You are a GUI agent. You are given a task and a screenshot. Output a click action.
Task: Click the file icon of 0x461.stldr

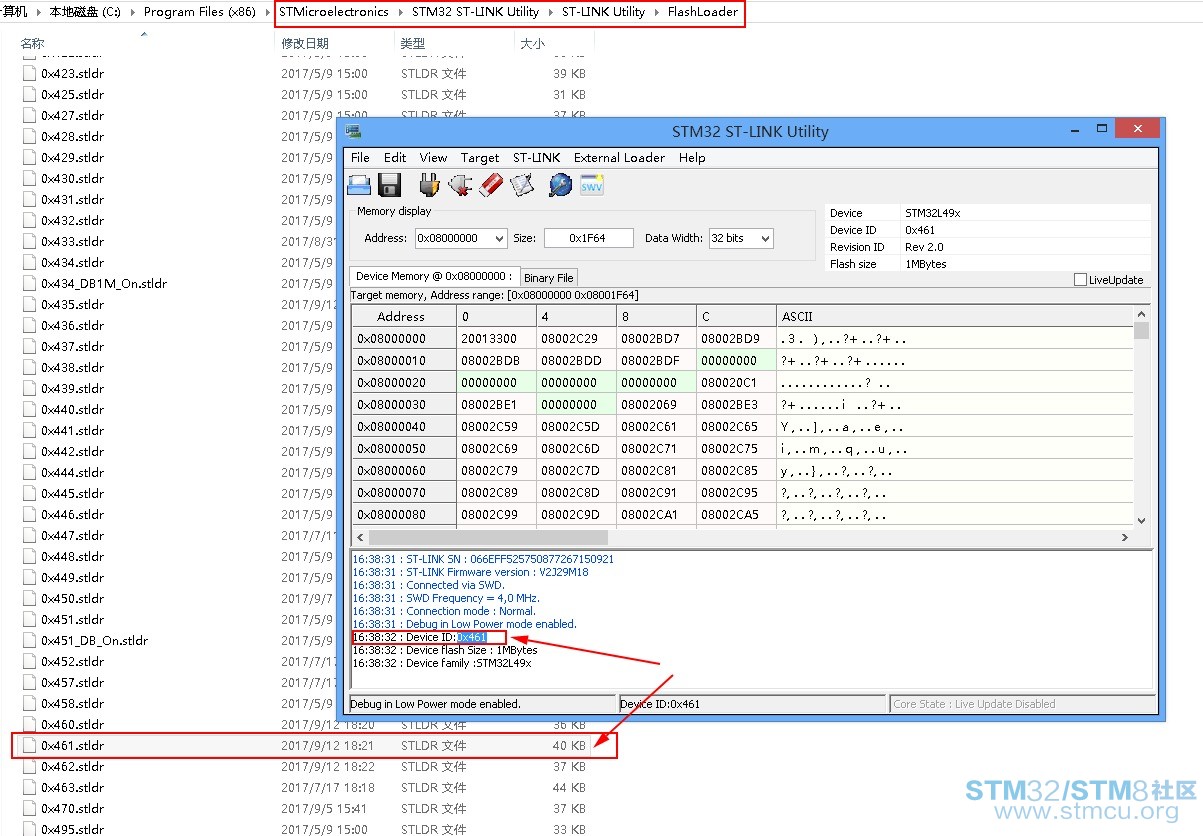pos(30,745)
